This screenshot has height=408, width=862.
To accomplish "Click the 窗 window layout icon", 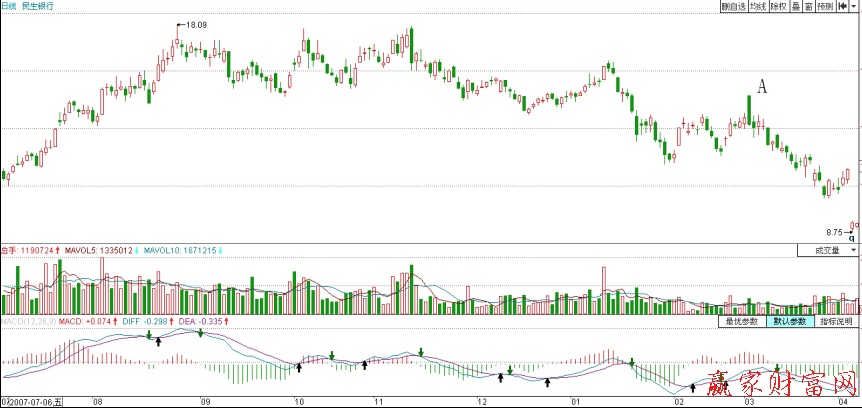I will pyautogui.click(x=807, y=6).
